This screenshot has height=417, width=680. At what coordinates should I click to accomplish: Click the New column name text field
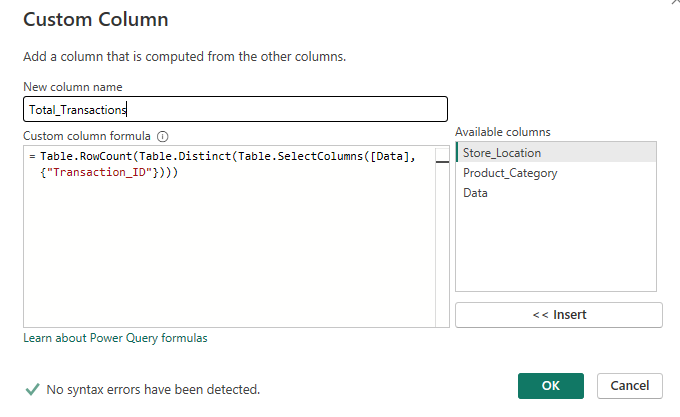(x=235, y=110)
